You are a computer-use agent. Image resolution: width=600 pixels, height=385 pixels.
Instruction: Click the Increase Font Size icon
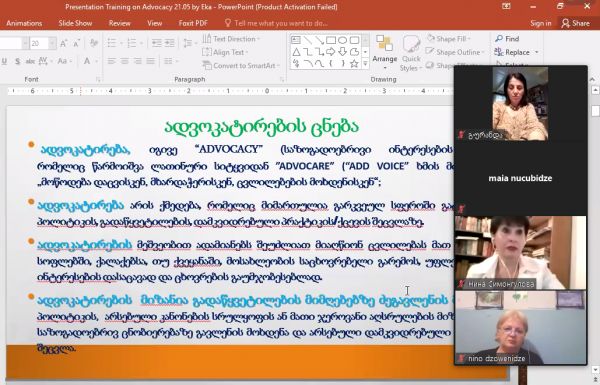pyautogui.click(x=64, y=43)
